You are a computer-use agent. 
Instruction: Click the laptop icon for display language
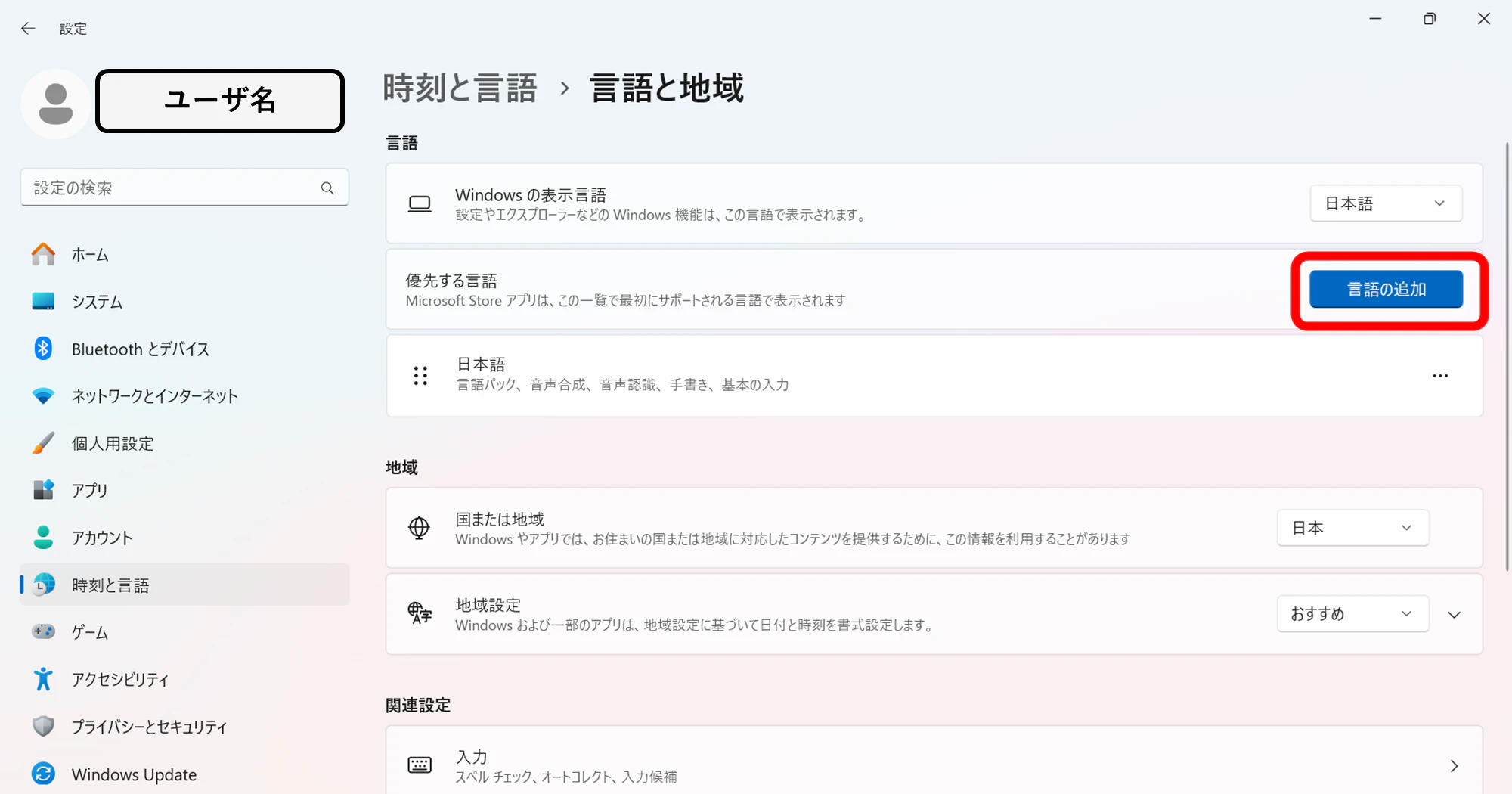[420, 203]
